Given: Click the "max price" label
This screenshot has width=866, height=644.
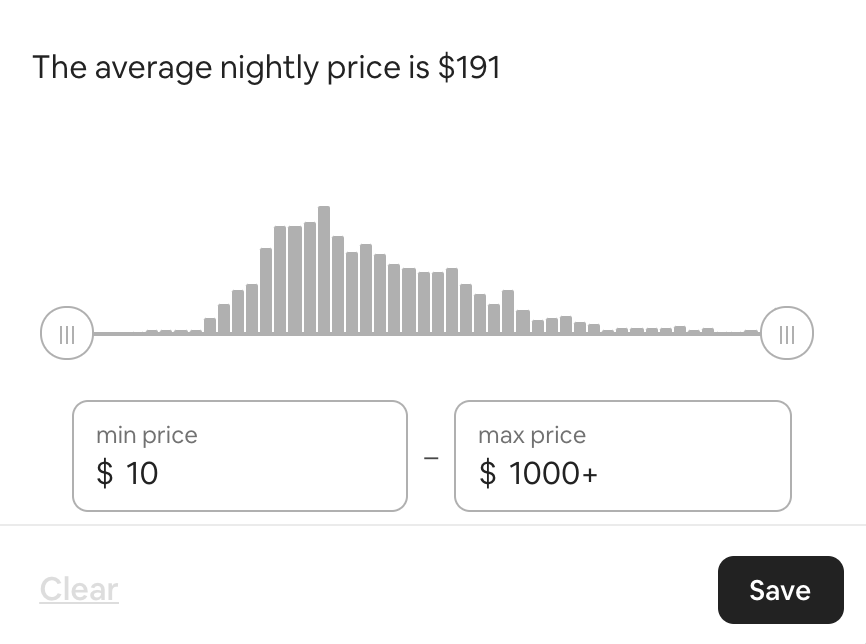Looking at the screenshot, I should coord(532,435).
